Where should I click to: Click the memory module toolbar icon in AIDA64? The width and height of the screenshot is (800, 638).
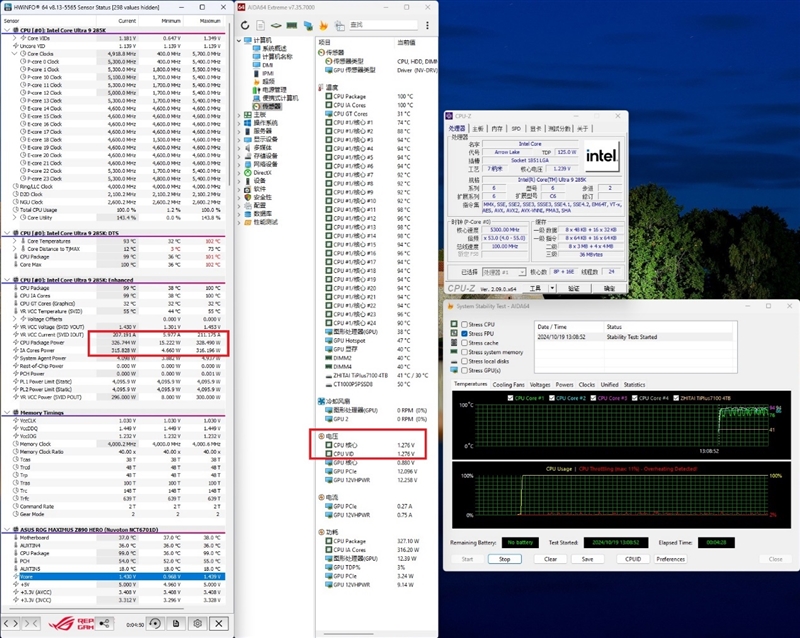(292, 25)
